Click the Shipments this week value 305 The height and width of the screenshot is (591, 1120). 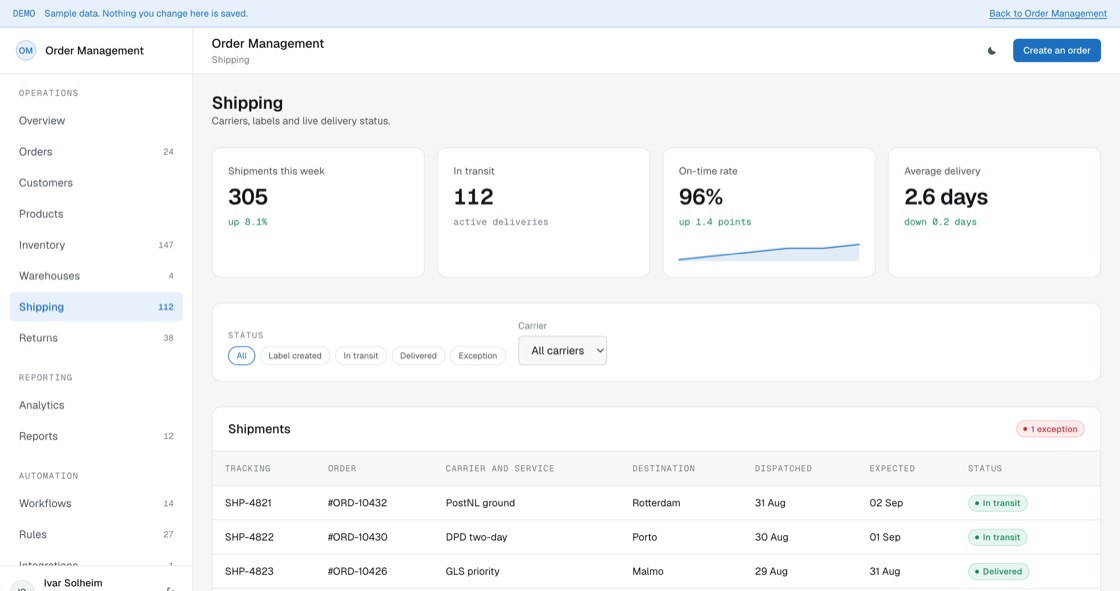[x=248, y=197]
